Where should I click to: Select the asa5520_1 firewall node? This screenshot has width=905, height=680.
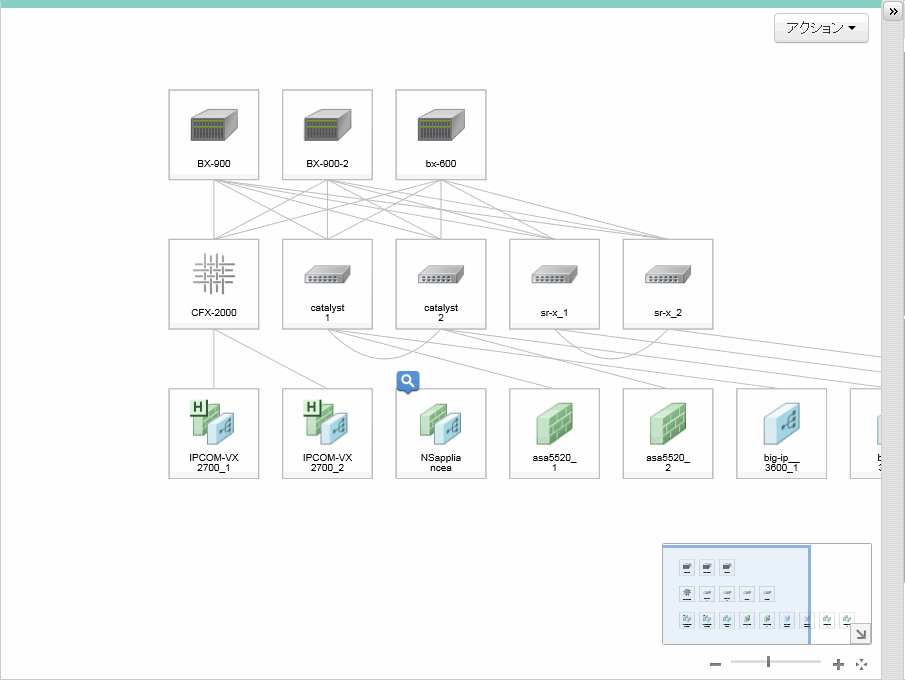click(554, 434)
